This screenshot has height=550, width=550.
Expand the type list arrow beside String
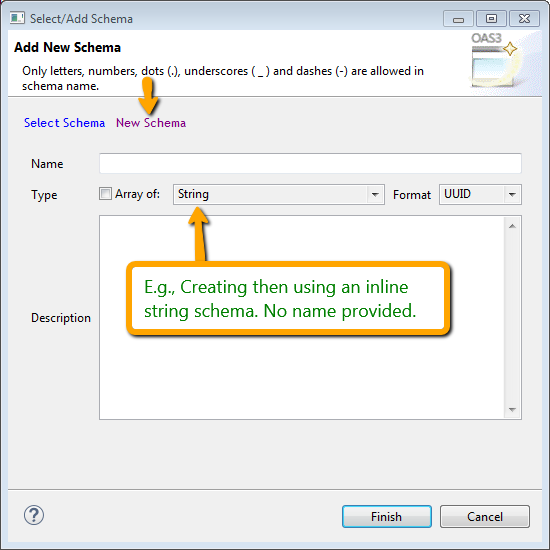375,194
